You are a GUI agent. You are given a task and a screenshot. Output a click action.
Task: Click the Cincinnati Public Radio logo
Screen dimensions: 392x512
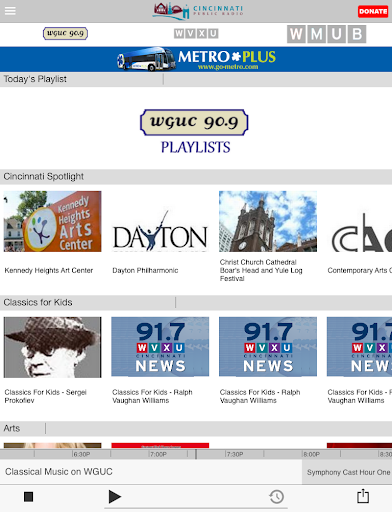[x=198, y=11]
